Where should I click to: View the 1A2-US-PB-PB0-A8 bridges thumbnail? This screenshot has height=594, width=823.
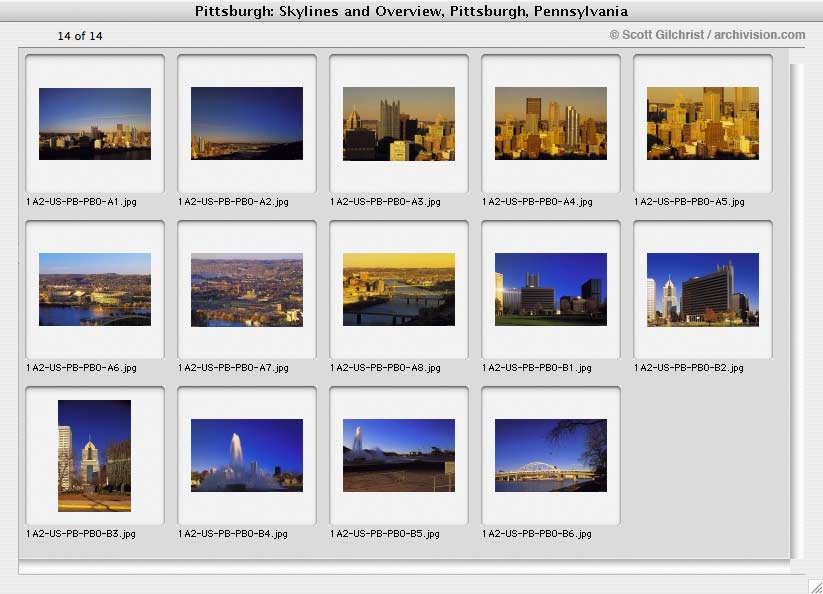(x=399, y=290)
